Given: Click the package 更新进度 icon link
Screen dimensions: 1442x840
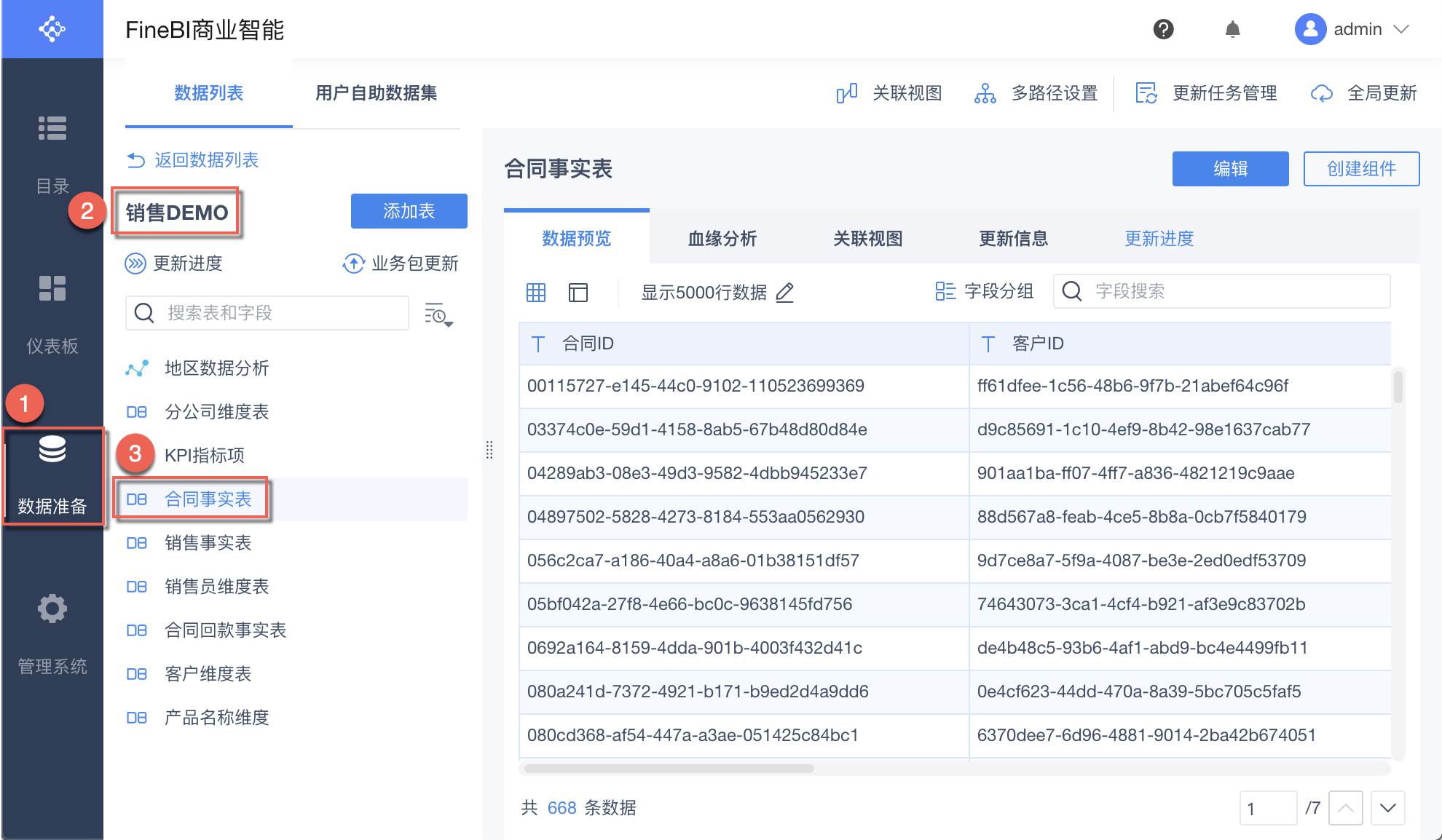Looking at the screenshot, I should coord(174,264).
